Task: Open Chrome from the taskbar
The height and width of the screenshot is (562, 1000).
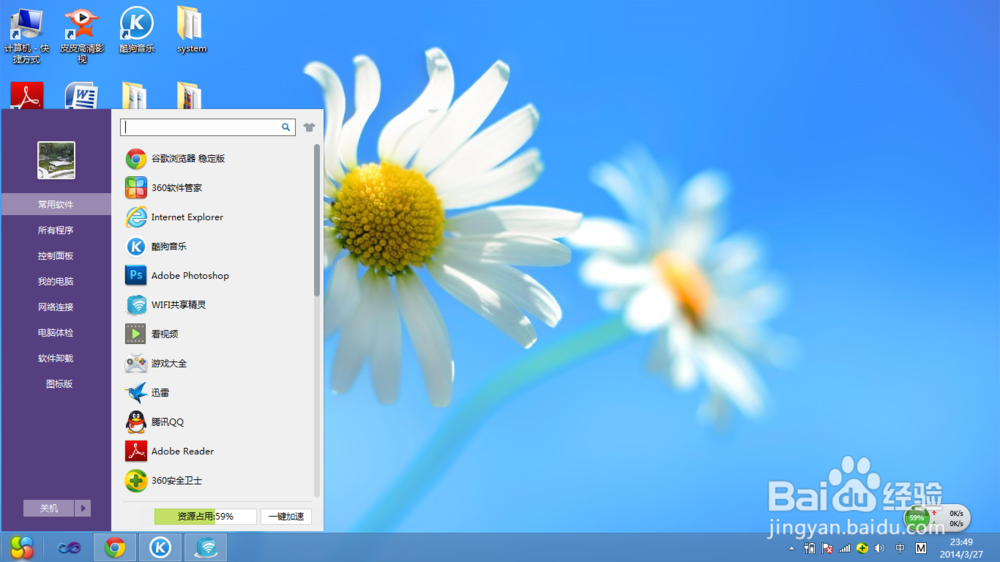Action: [x=115, y=547]
